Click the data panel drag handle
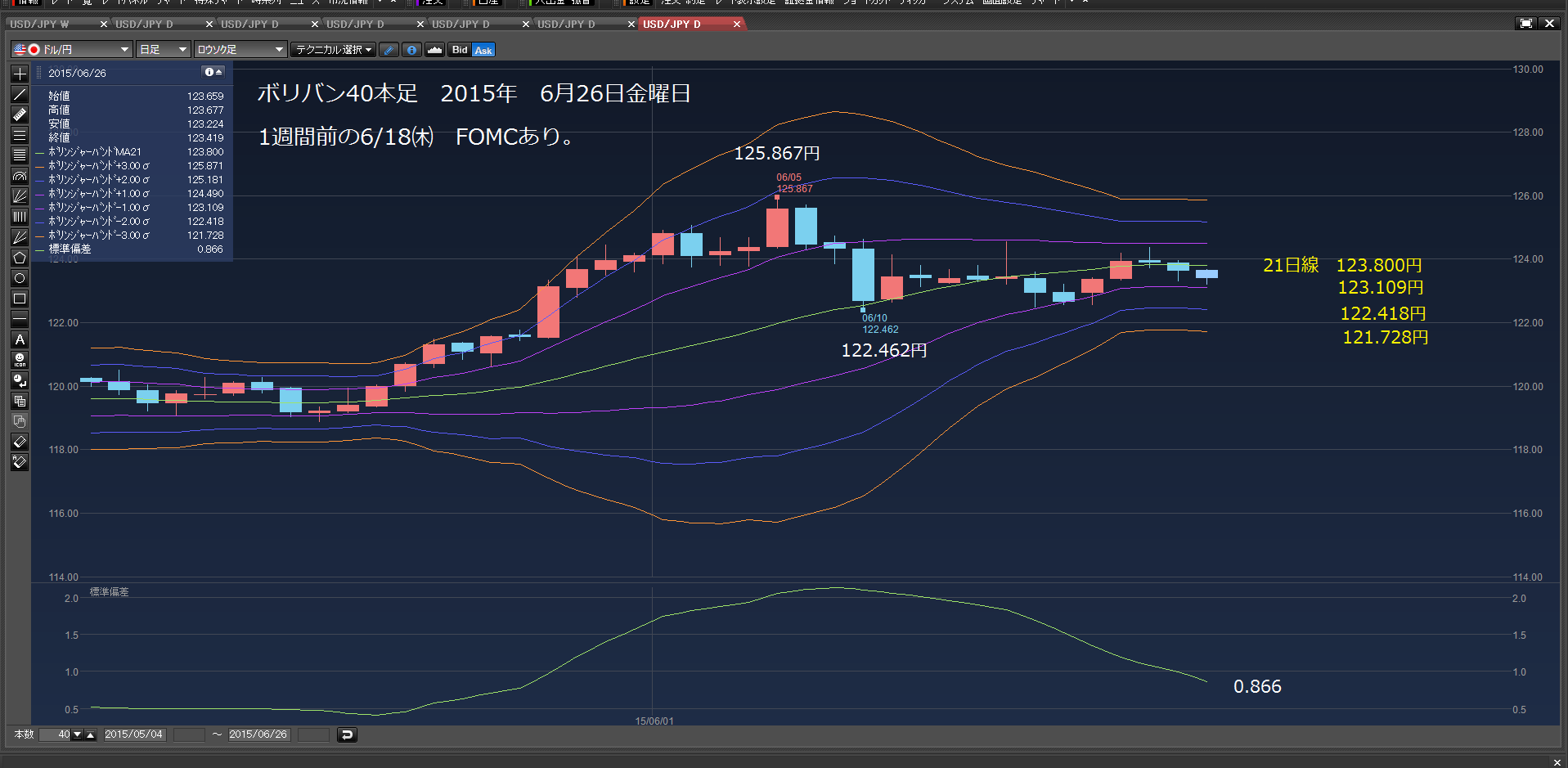1568x768 pixels. 38,73
